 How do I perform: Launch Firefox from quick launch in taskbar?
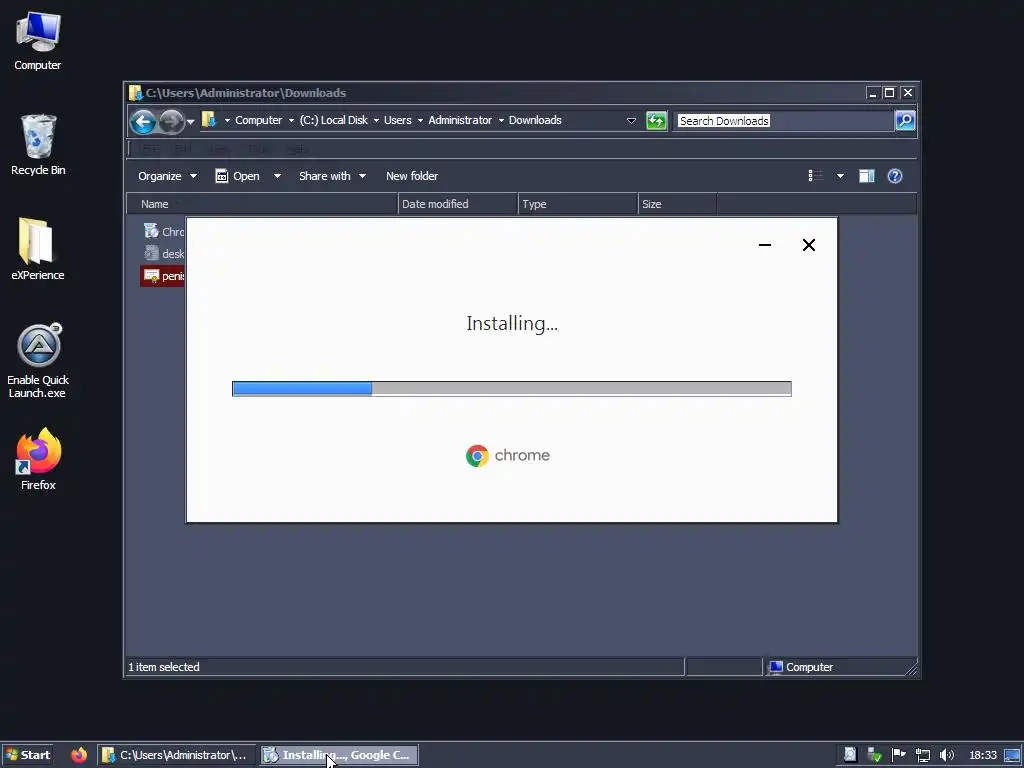(x=79, y=755)
